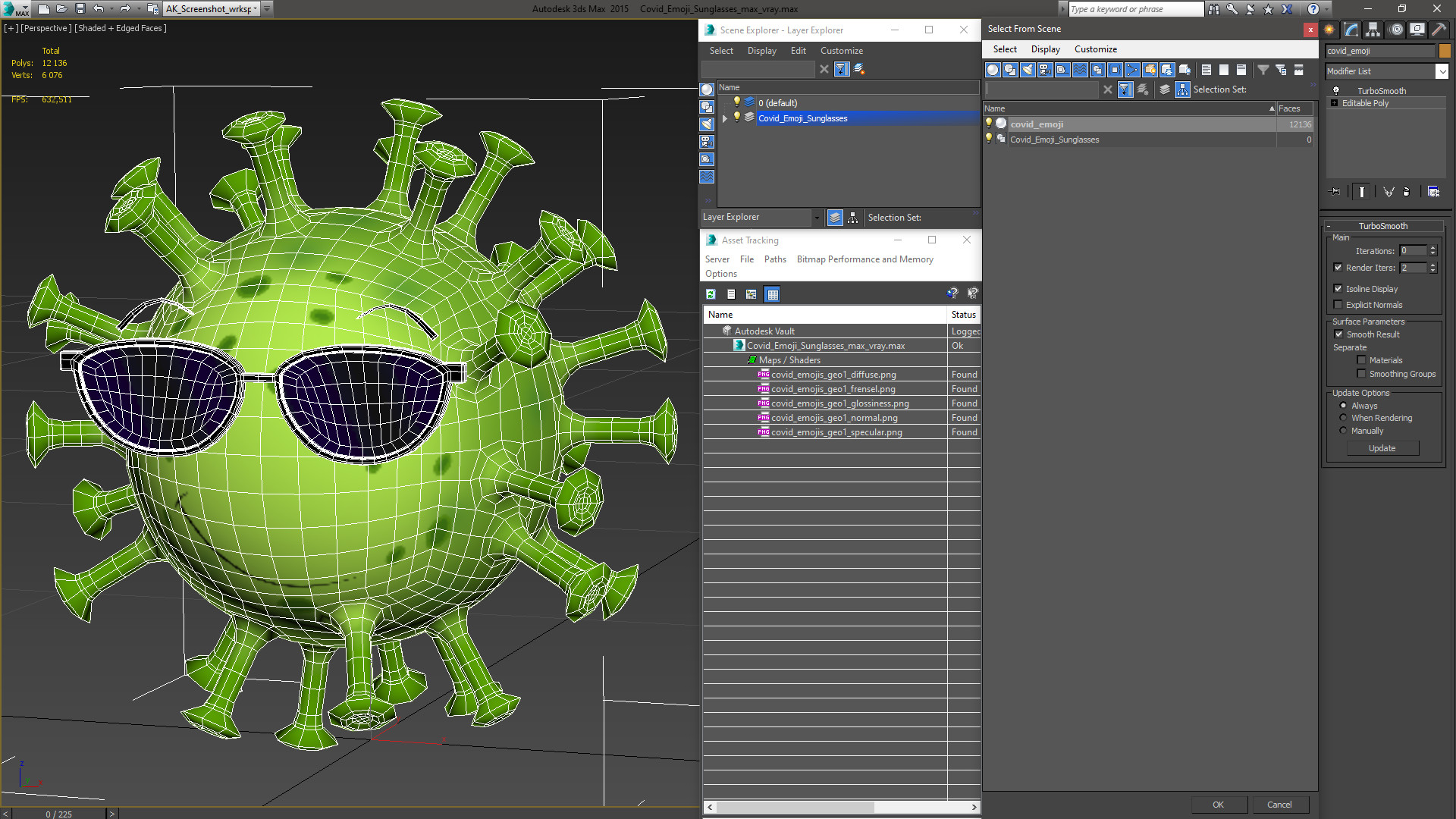Uncheck Isoline Display option
Viewport: 1456px width, 819px height.
tap(1338, 289)
